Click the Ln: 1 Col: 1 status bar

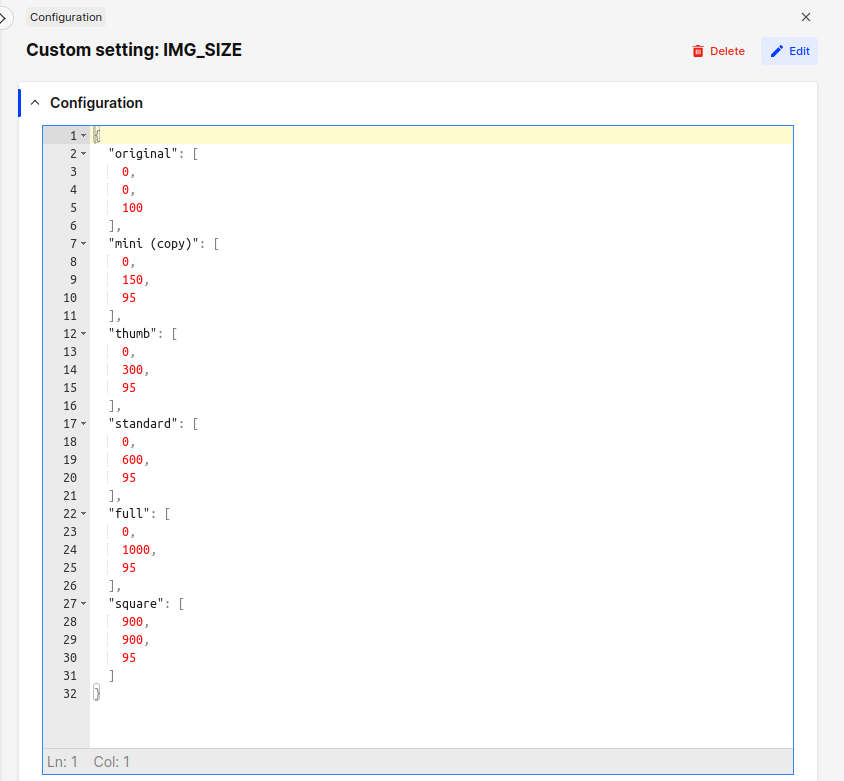88,762
